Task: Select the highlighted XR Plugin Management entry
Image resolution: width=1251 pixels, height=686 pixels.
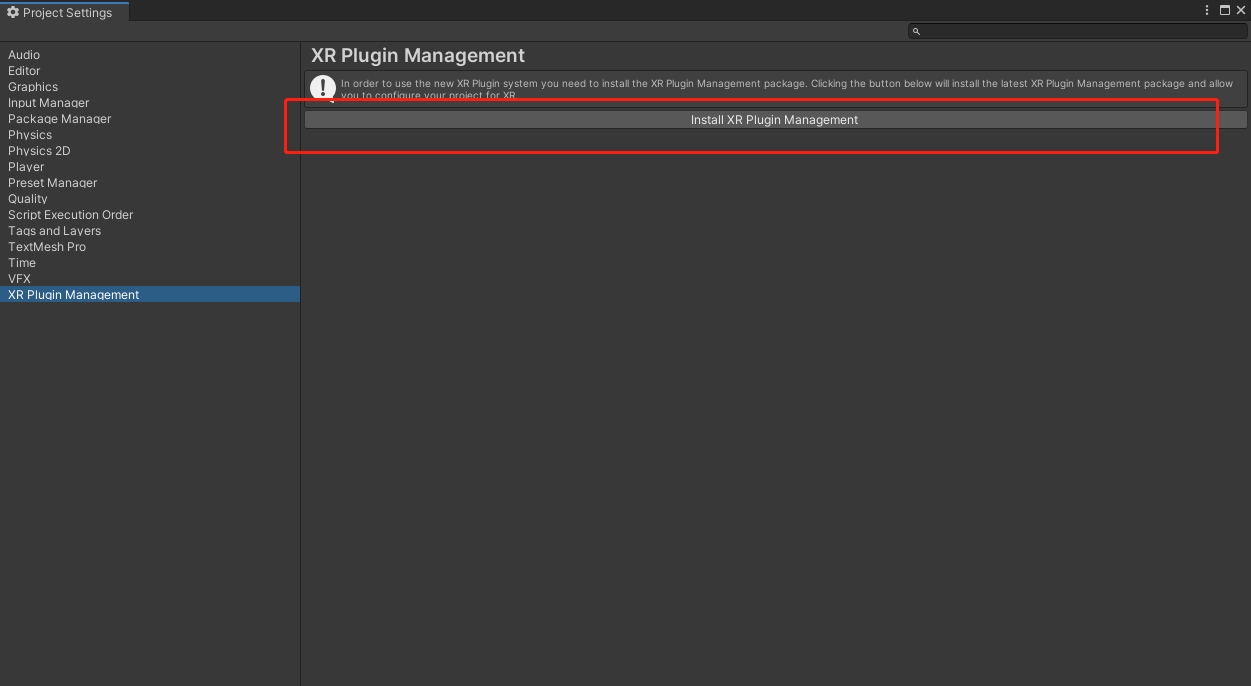Action: [x=73, y=295]
